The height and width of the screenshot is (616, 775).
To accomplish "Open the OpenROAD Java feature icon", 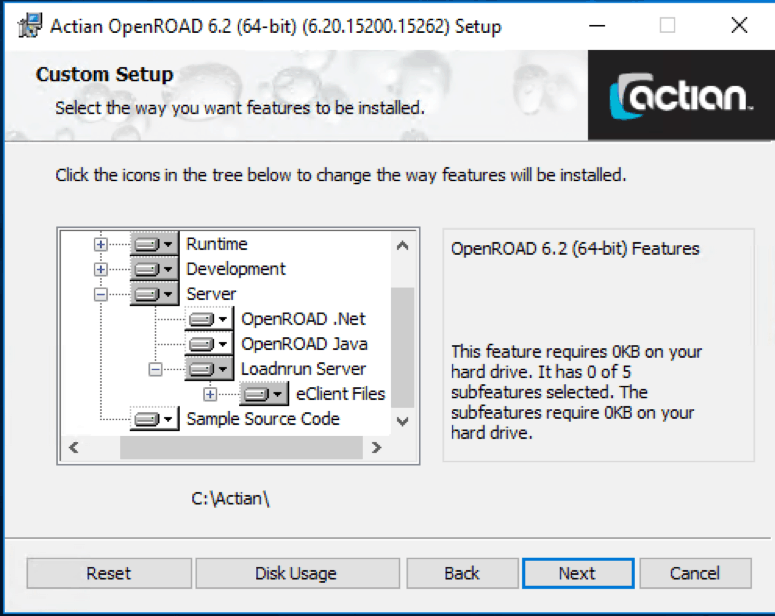I will 209,344.
